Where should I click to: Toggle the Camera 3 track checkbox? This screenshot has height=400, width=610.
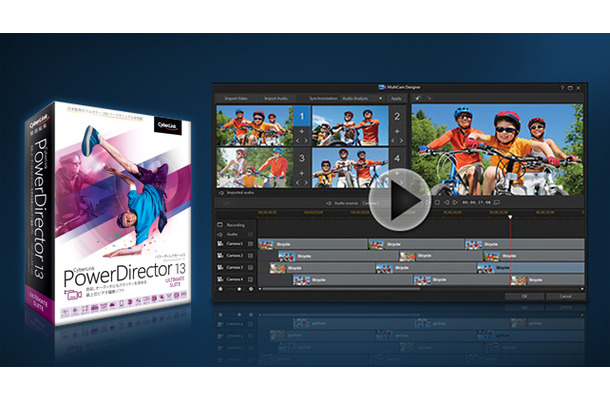coord(250,267)
